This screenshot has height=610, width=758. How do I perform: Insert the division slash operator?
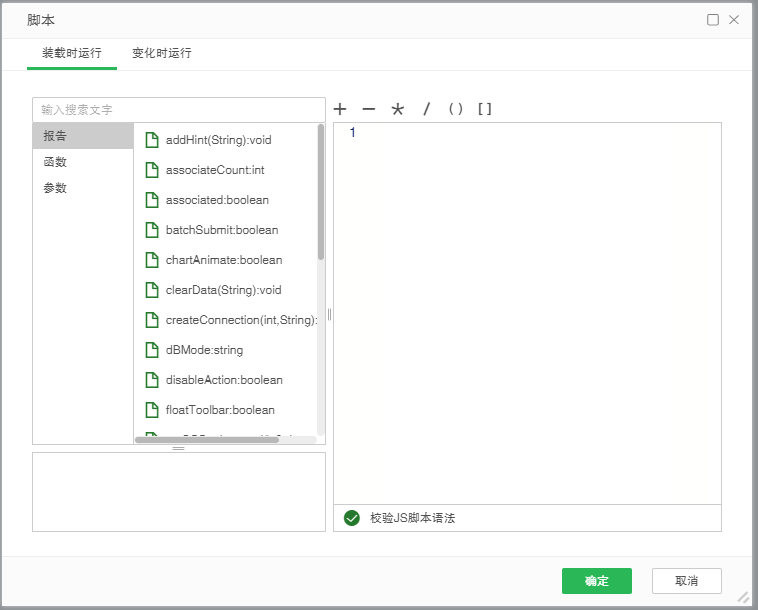(x=426, y=109)
